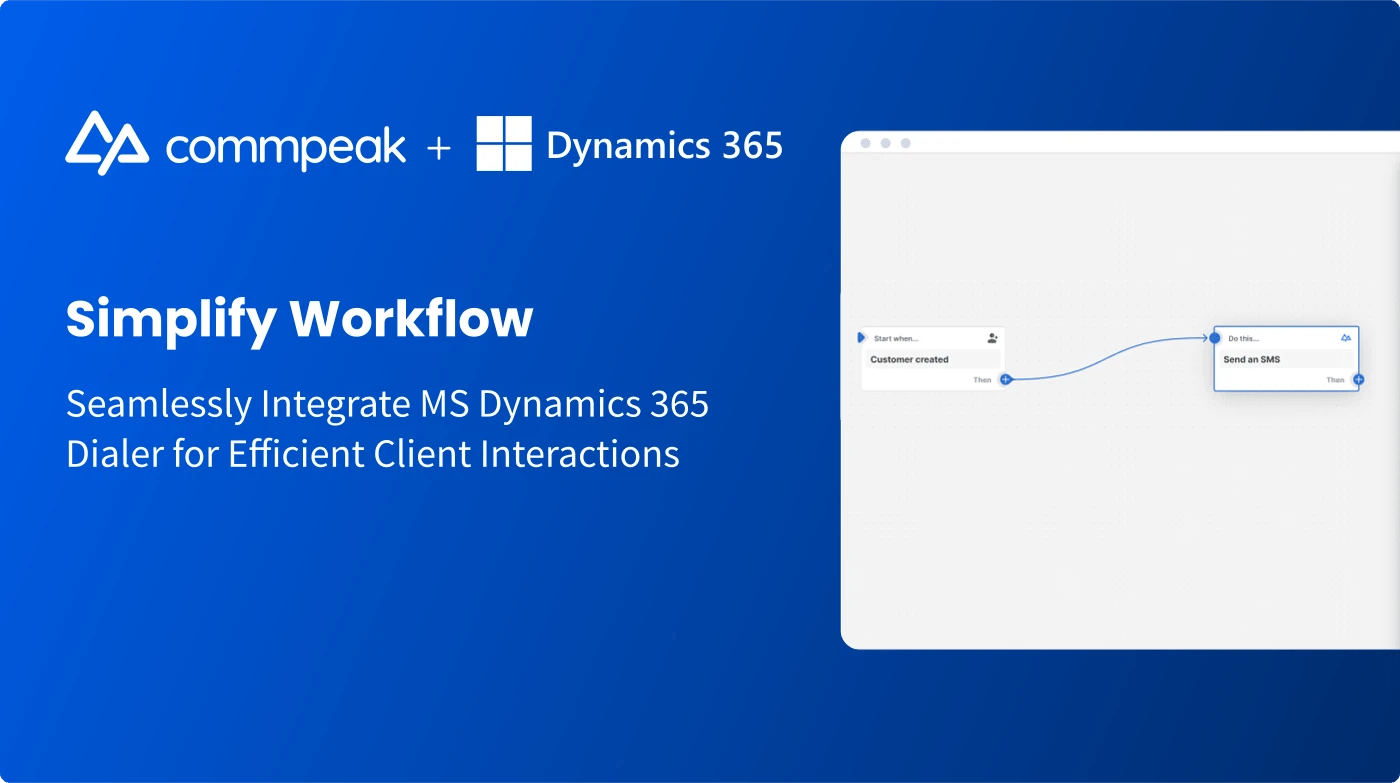Click the "commpeak" wordmark text
This screenshot has width=1400, height=783.
click(x=286, y=148)
